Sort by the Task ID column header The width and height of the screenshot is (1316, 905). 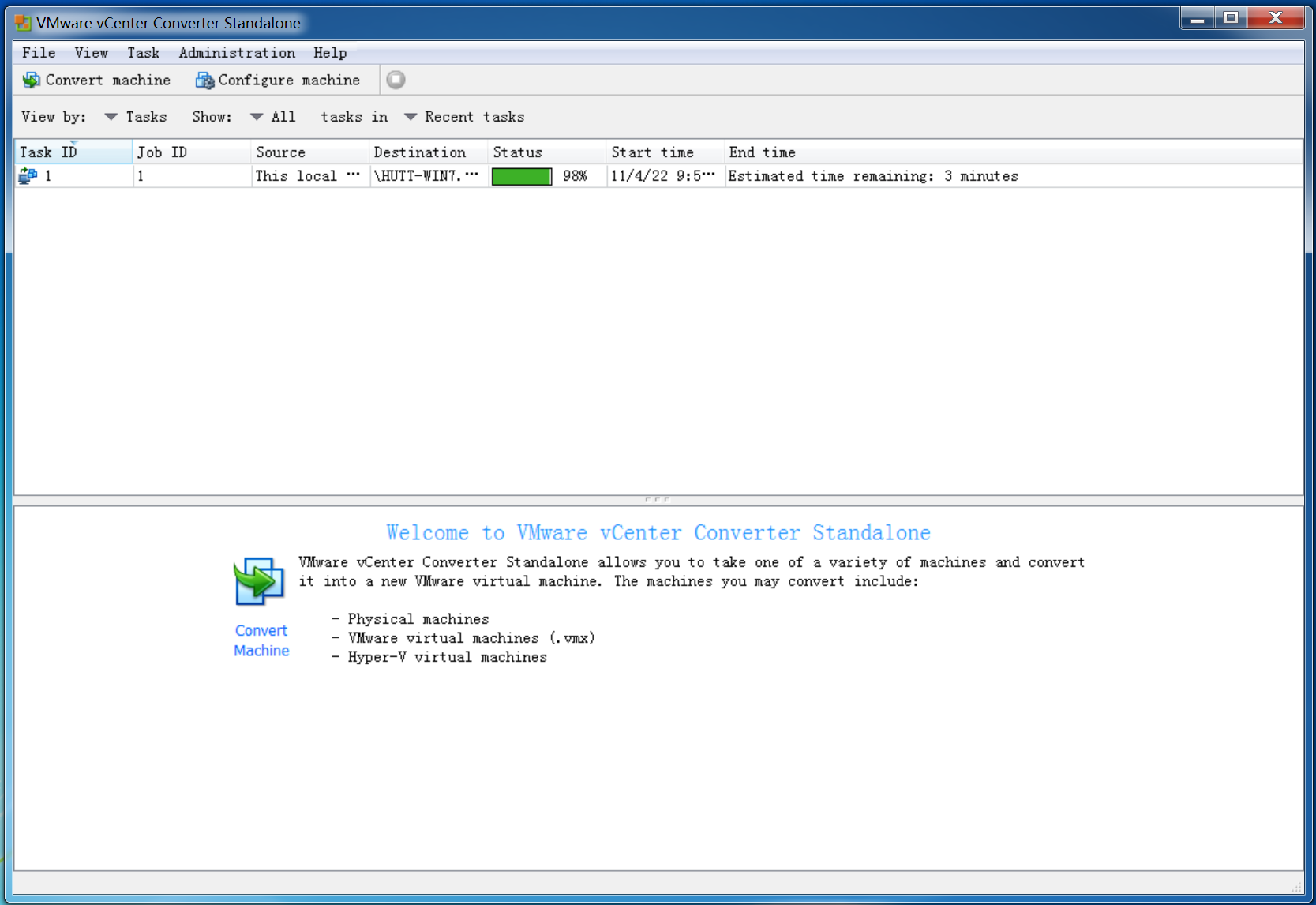[73, 152]
